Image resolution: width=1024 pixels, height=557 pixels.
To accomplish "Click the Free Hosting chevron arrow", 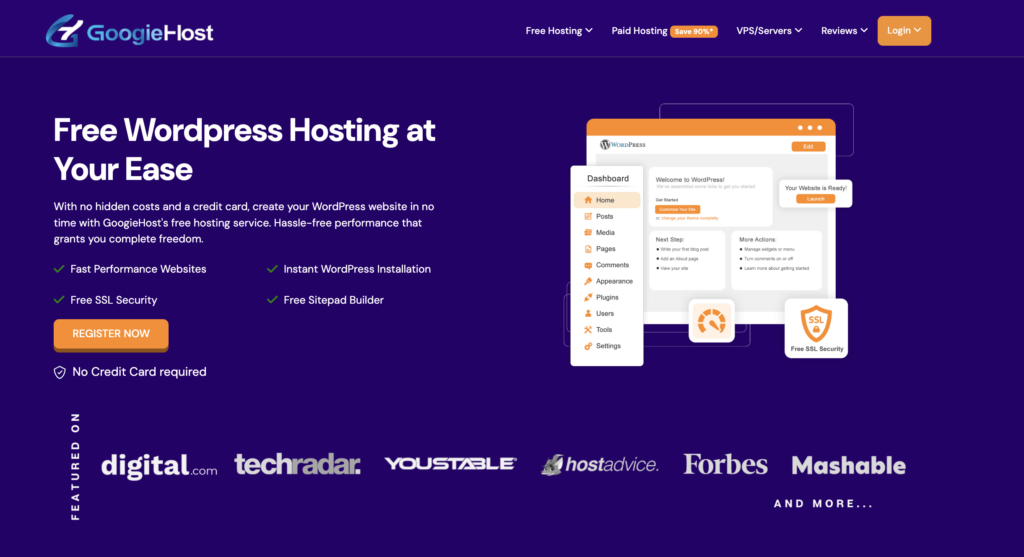I will pos(589,31).
